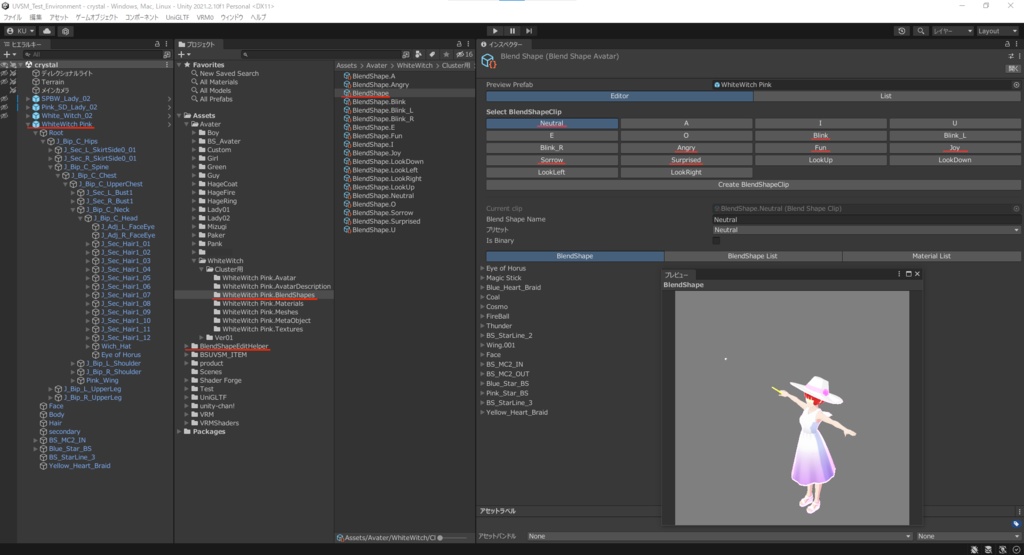Select the Blink_L blendshape clip button

954,135
